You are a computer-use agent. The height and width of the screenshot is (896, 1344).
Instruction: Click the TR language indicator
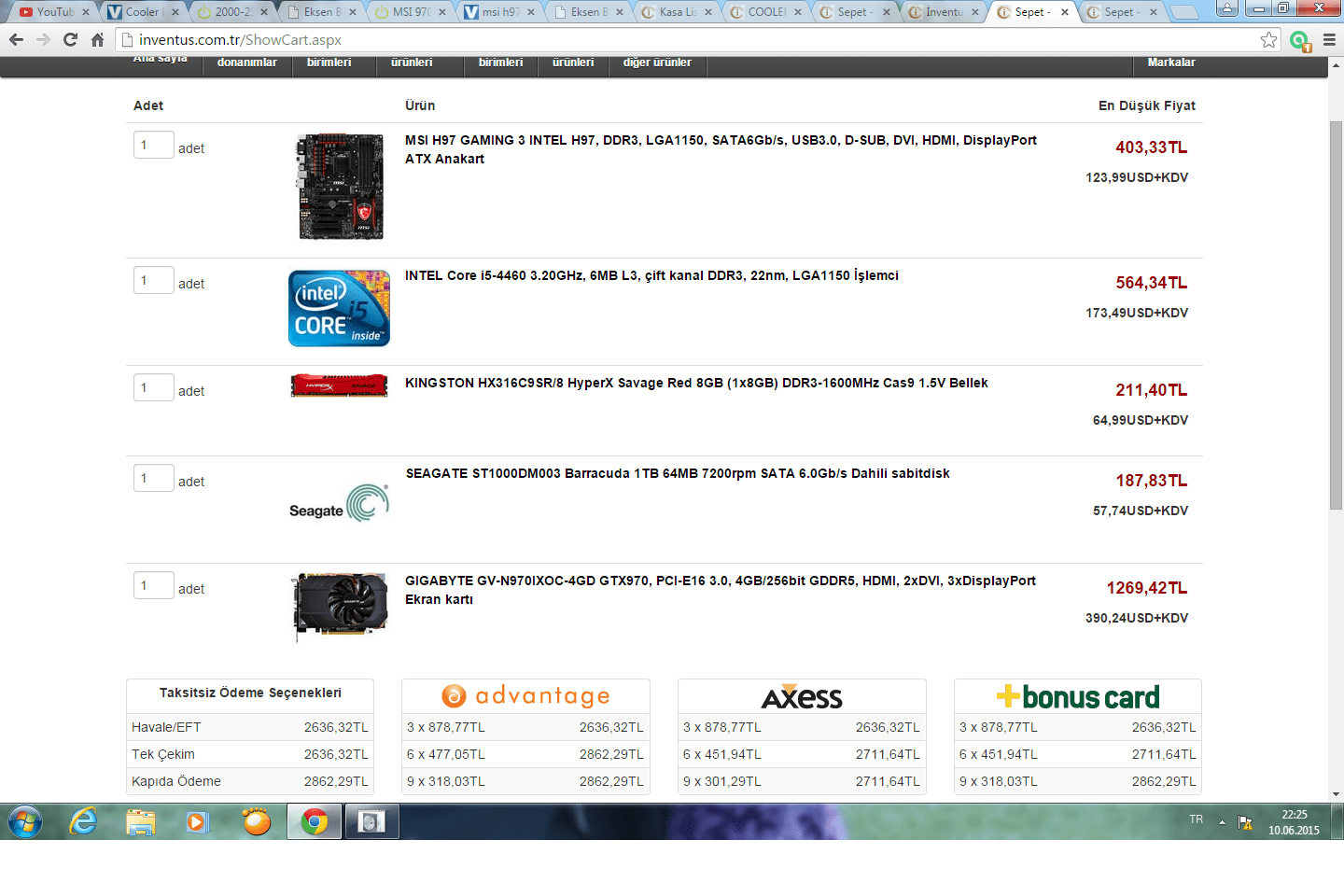pos(1197,819)
